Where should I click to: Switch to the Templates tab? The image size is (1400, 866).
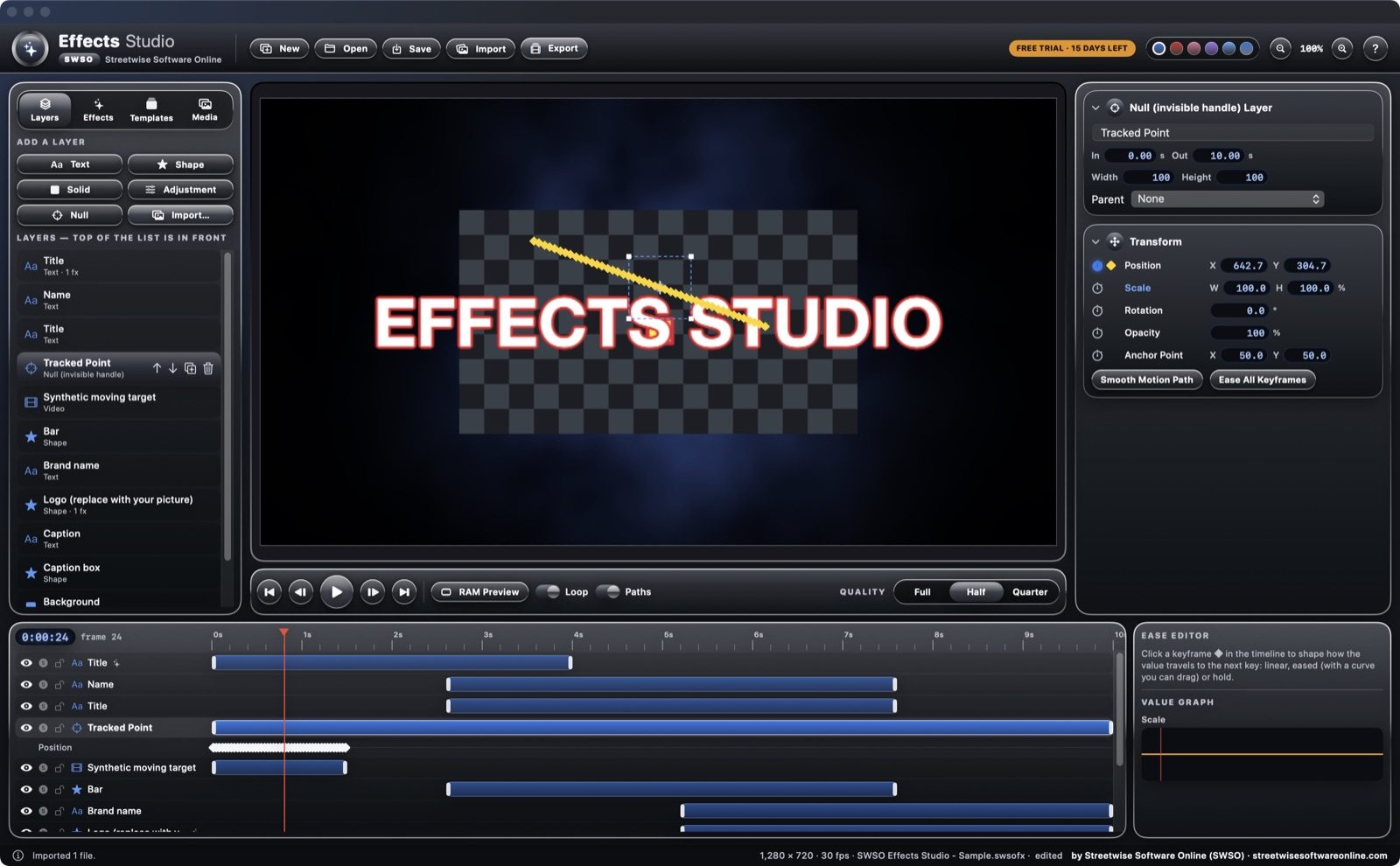click(x=151, y=109)
